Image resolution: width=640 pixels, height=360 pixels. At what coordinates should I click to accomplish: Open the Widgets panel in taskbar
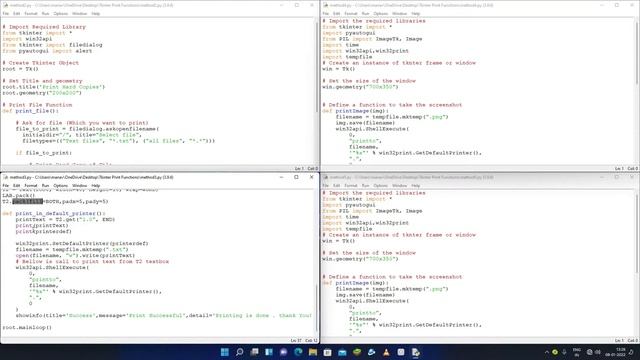[269, 352]
